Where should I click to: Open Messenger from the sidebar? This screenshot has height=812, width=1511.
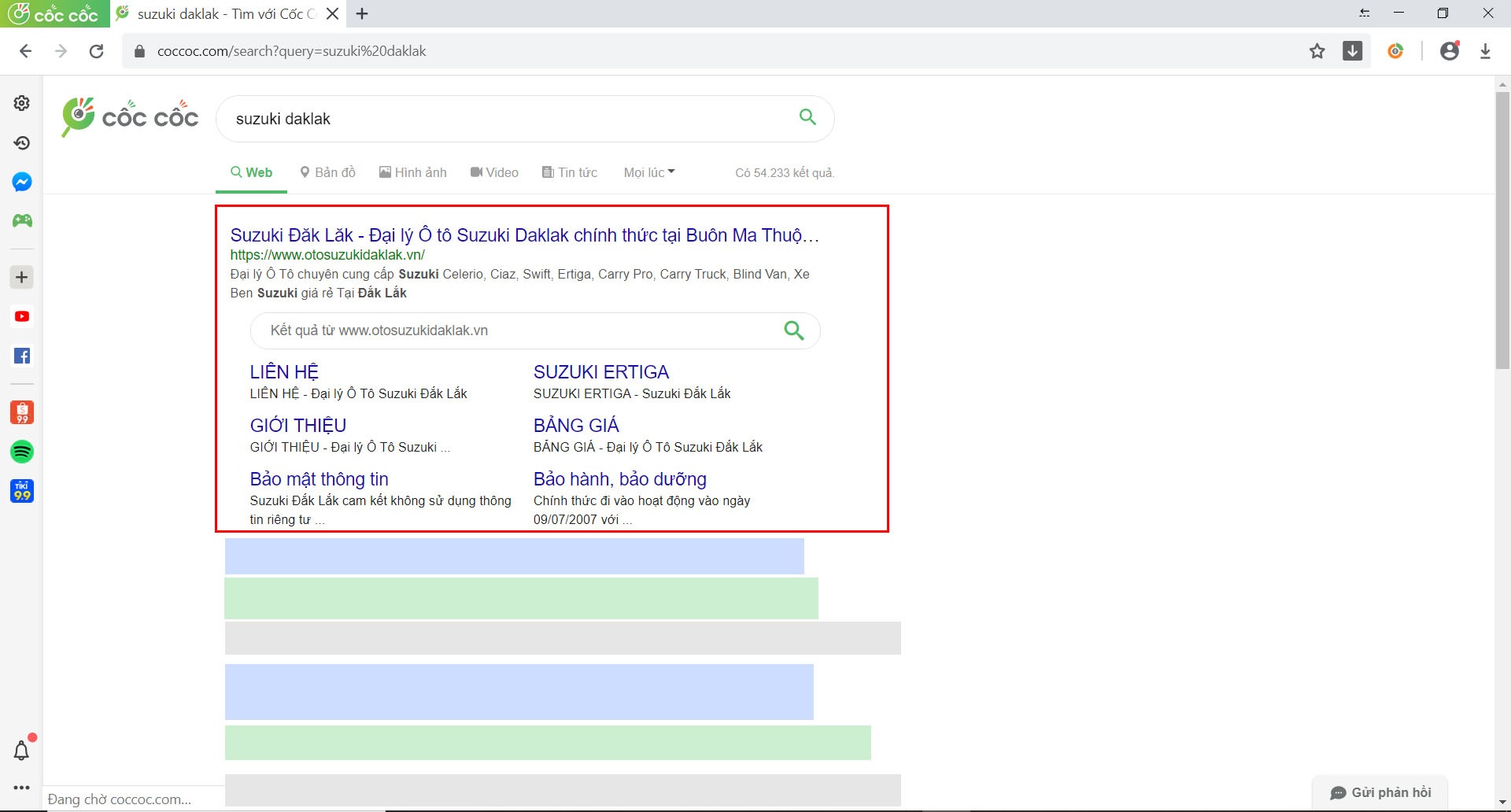pos(22,182)
